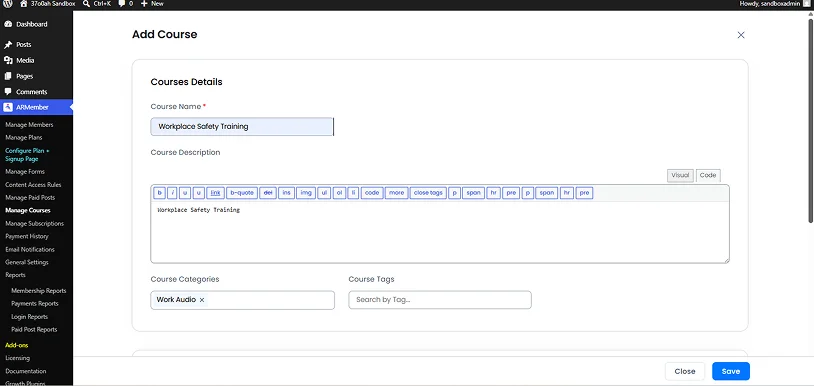Click the ol list quicktag button
The height and width of the screenshot is (386, 814).
[x=340, y=193]
